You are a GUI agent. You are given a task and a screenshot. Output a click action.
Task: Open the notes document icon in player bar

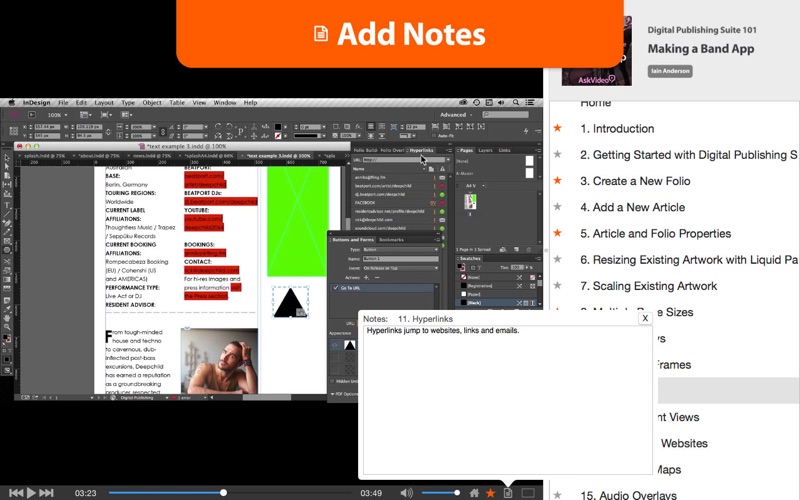508,493
